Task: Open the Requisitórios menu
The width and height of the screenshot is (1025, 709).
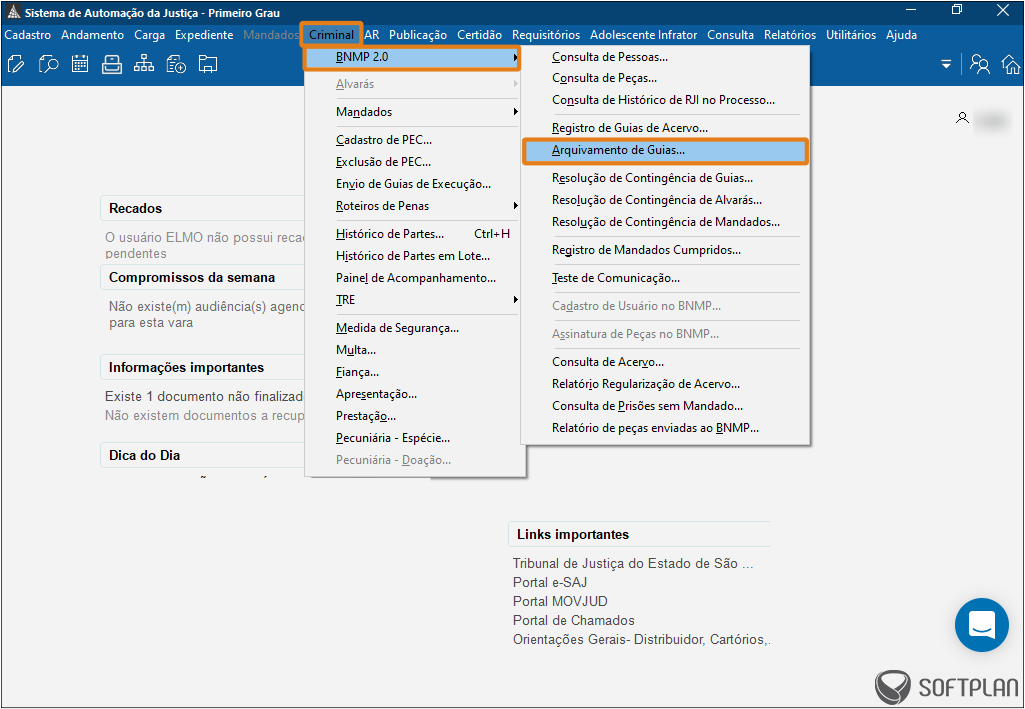Action: coord(546,35)
